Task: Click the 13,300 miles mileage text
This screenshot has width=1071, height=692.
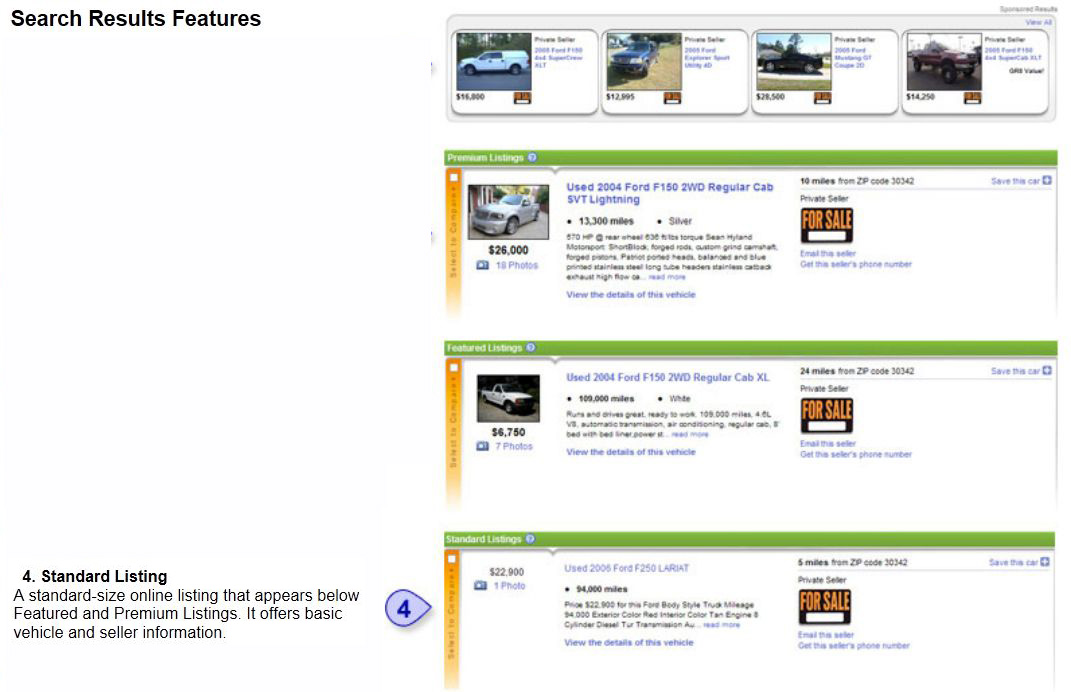Action: click(x=606, y=221)
